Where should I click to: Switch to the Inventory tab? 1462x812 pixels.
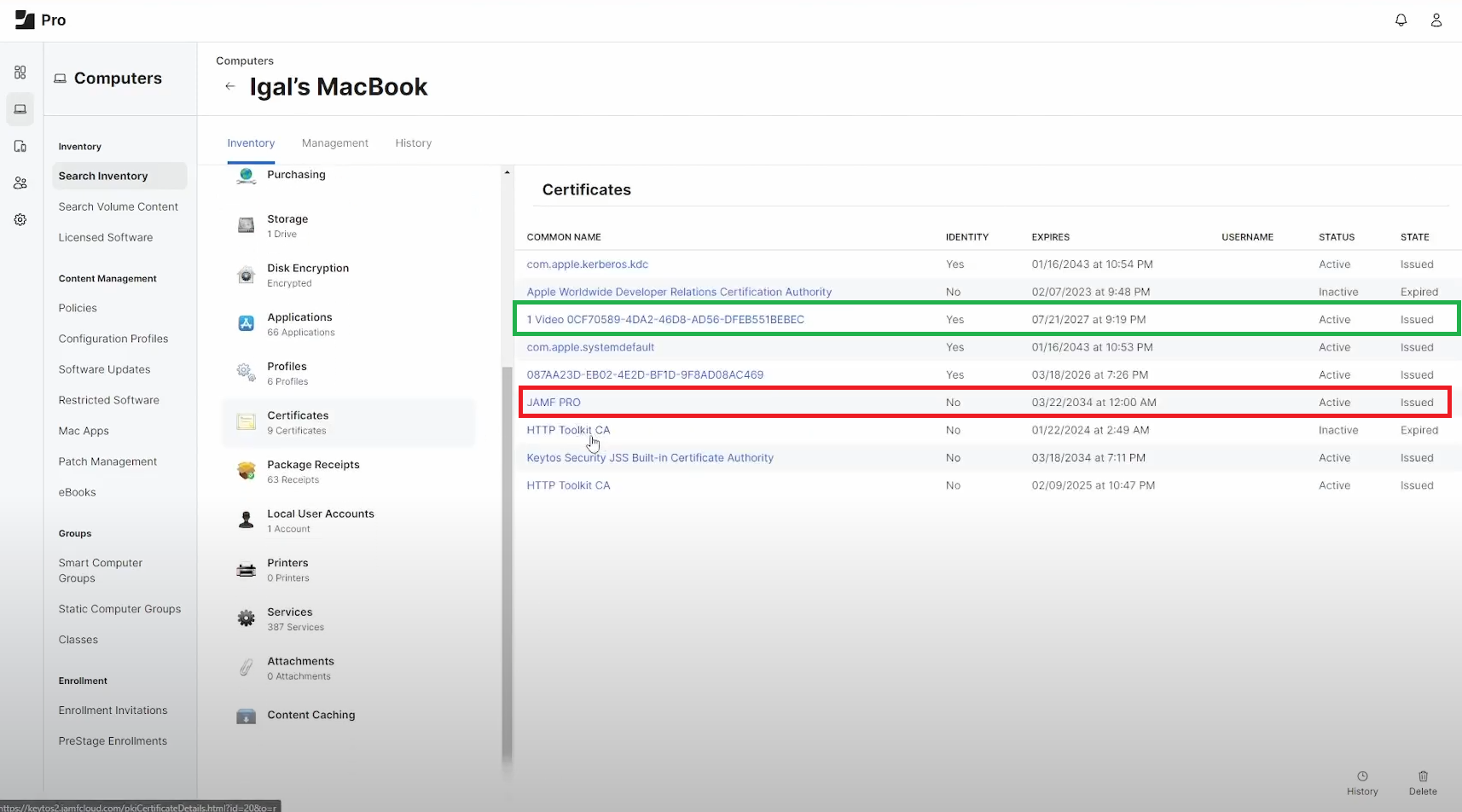click(x=251, y=143)
